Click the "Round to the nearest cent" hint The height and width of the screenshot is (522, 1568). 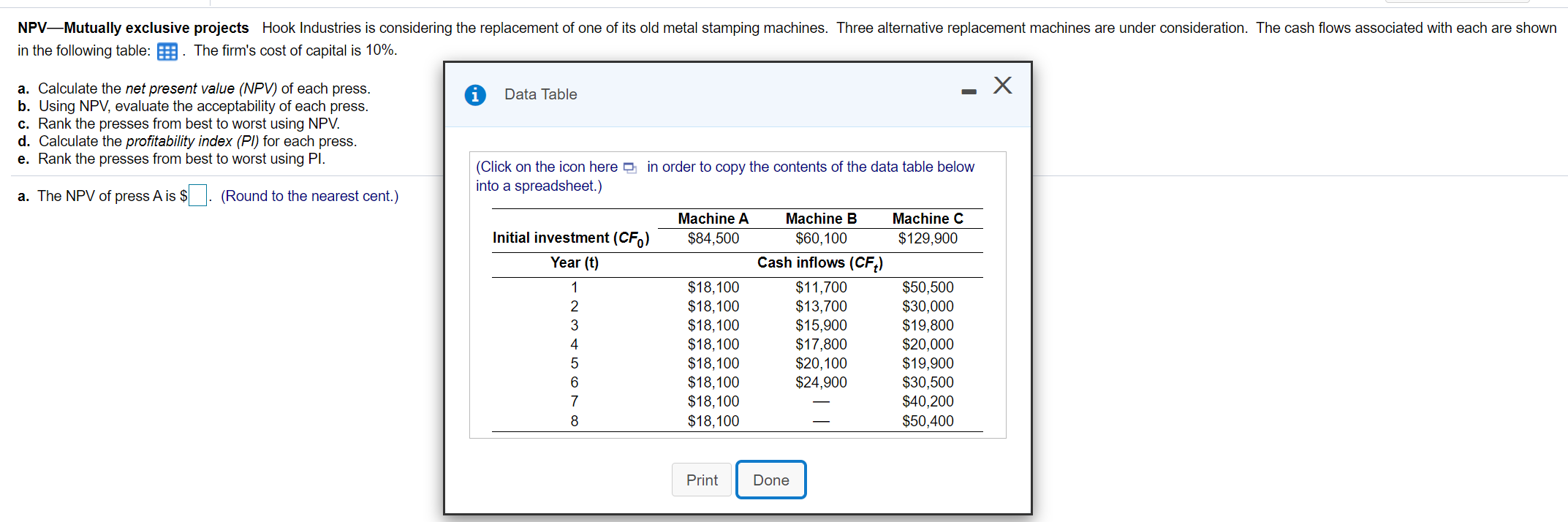(x=309, y=196)
